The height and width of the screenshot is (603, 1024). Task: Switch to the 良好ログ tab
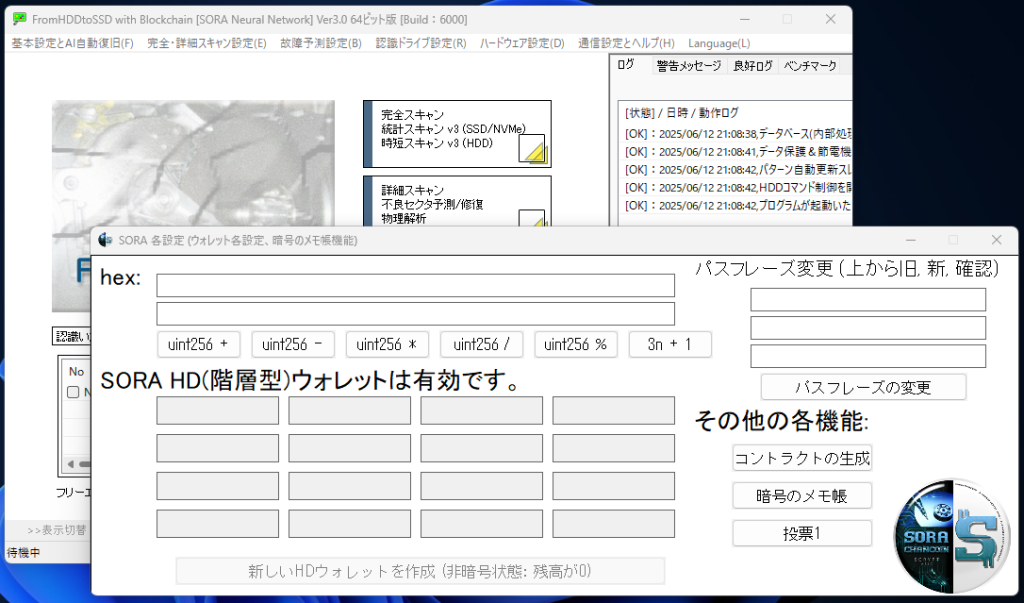tap(752, 65)
